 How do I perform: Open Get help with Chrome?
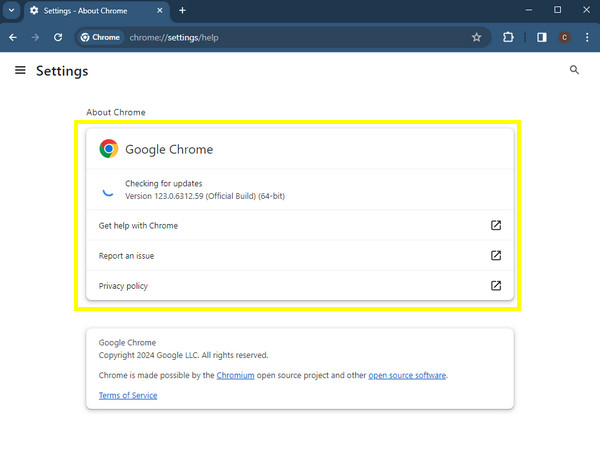[x=300, y=225]
